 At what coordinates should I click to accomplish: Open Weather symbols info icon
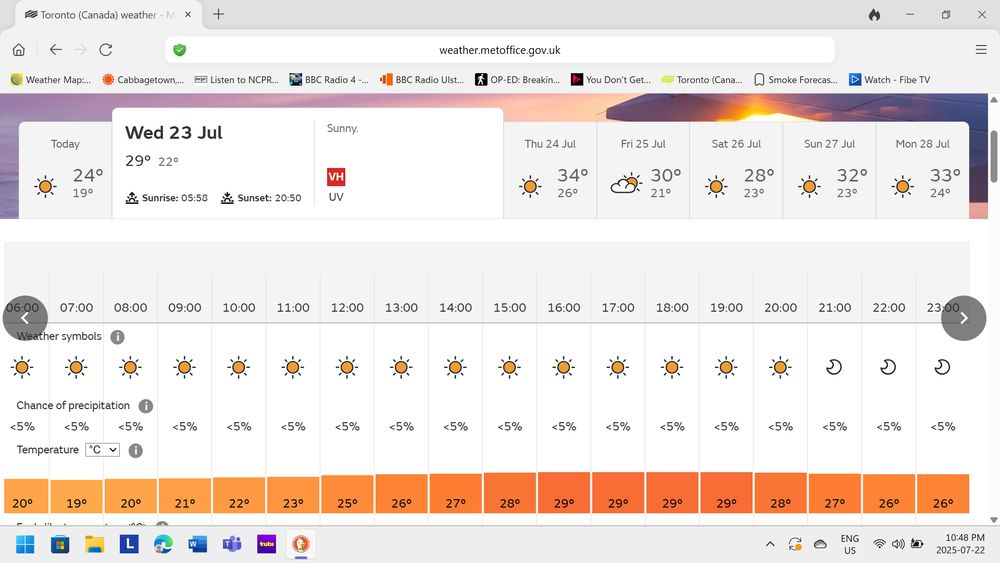click(117, 337)
